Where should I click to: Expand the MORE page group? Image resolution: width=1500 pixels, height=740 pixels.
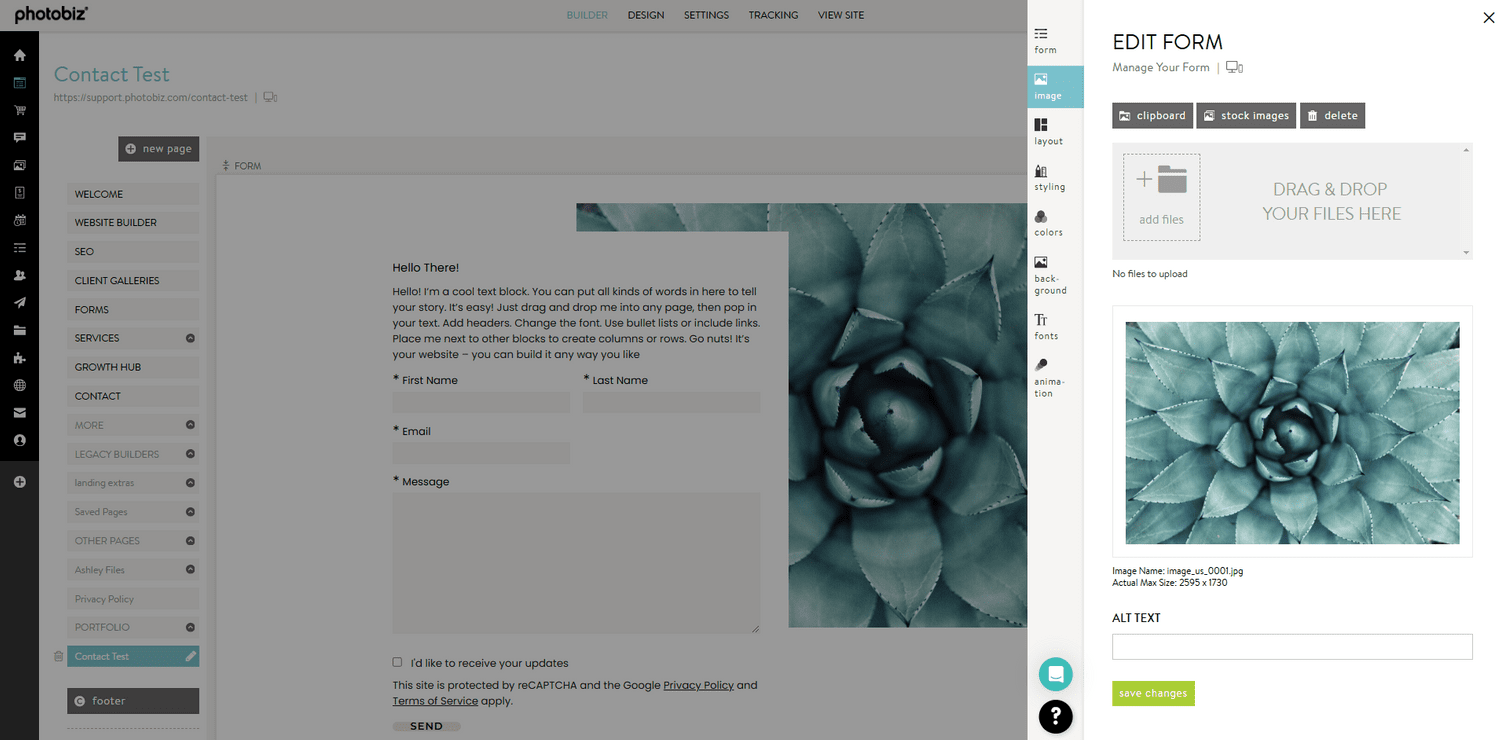pos(190,425)
